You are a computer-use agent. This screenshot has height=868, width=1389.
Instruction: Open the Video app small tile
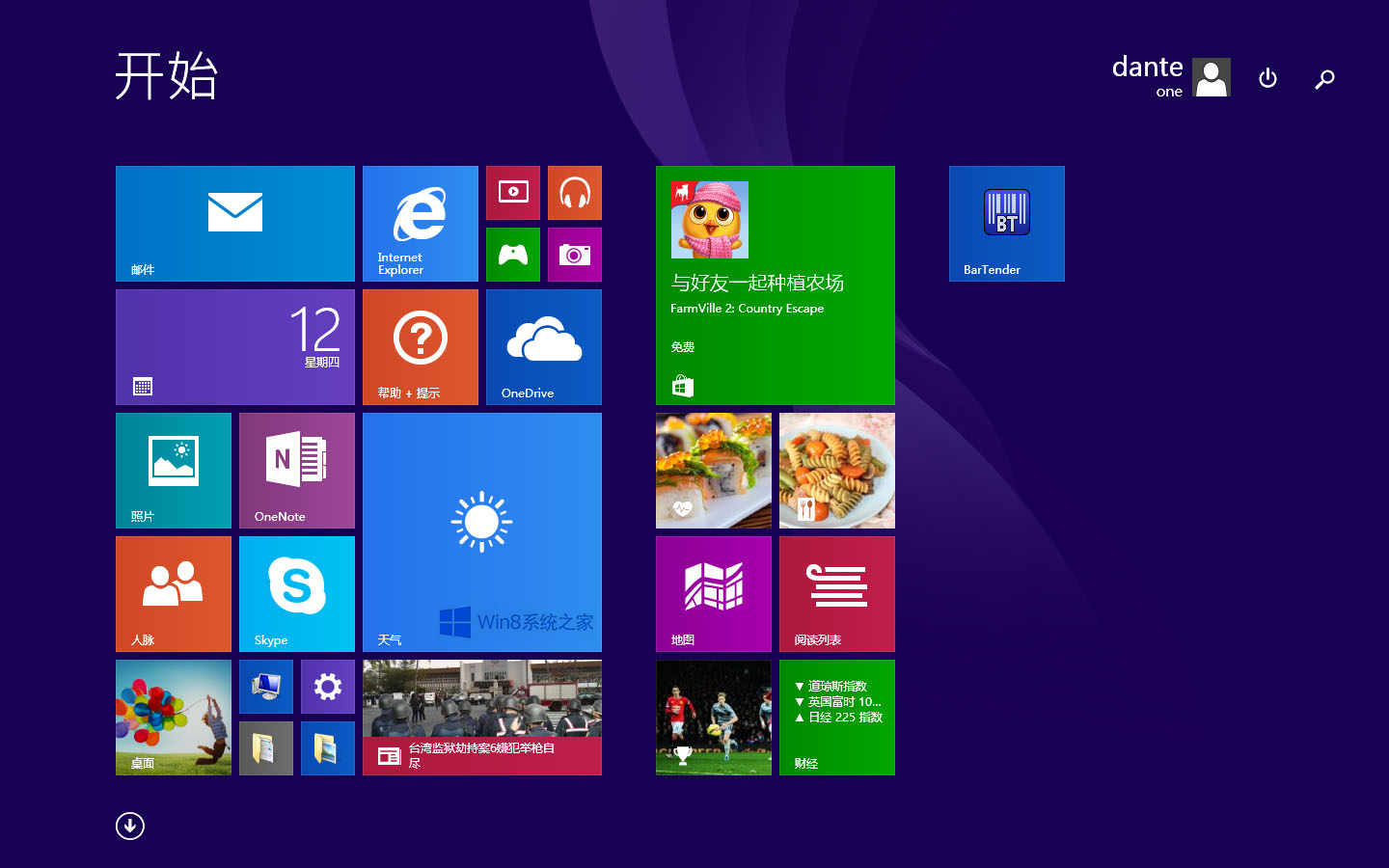click(513, 193)
